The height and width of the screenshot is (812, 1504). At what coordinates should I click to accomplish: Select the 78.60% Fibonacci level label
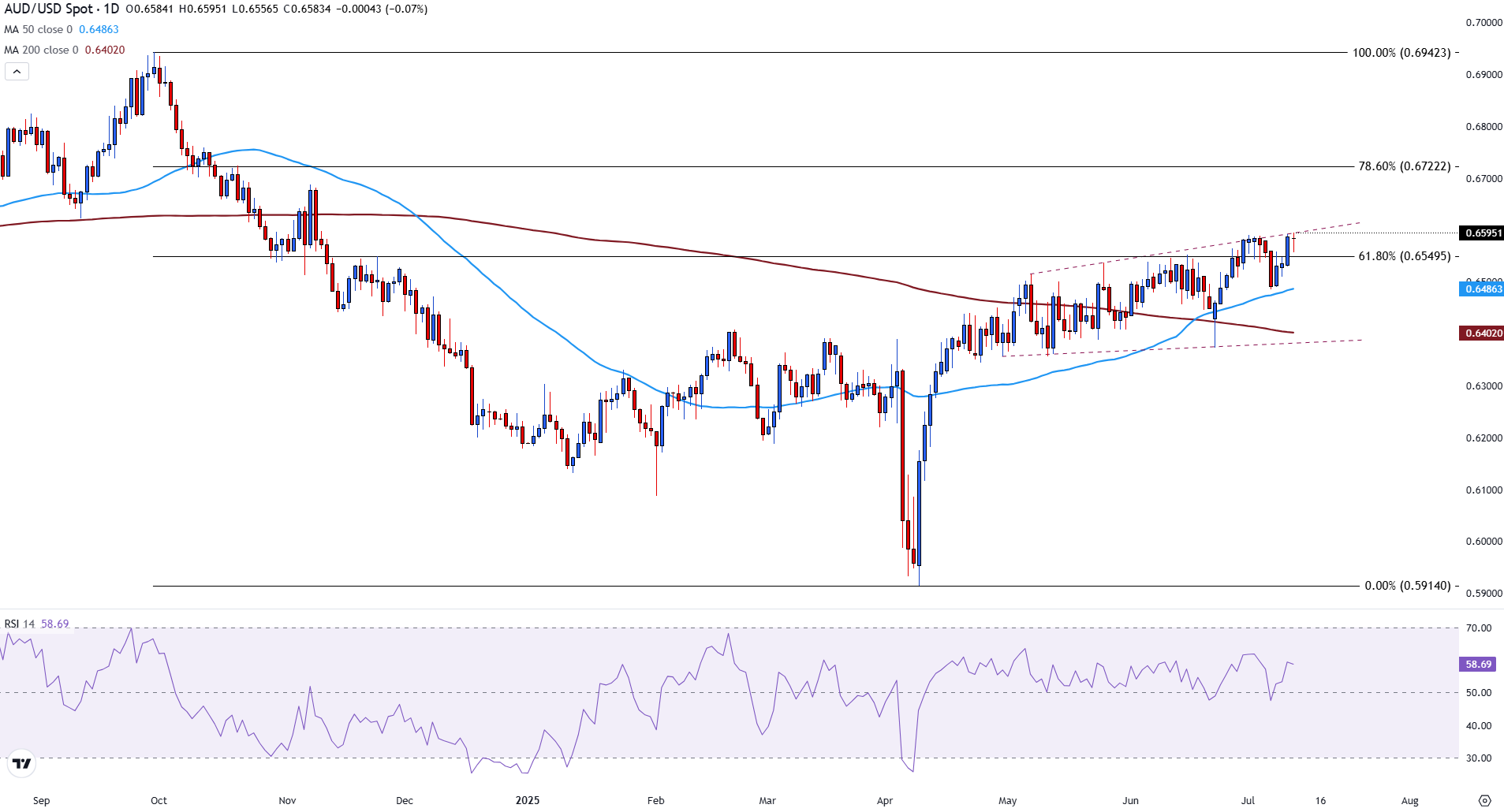pyautogui.click(x=1403, y=166)
